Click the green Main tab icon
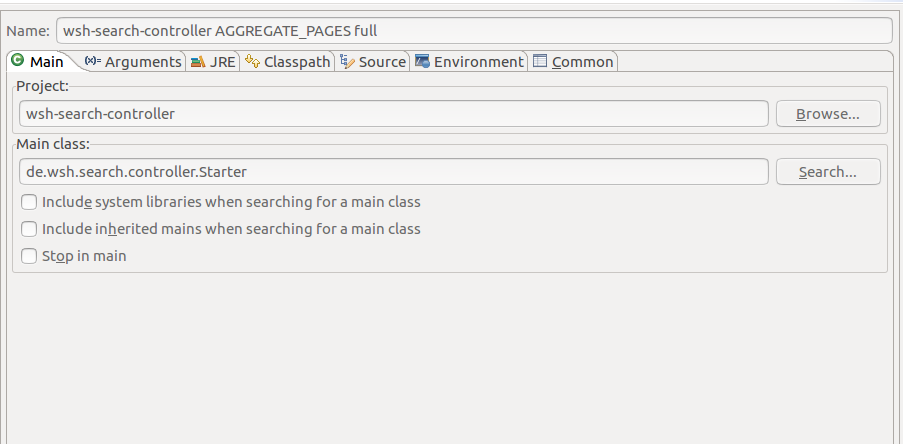Viewport: 903px width, 444px height. [17, 61]
